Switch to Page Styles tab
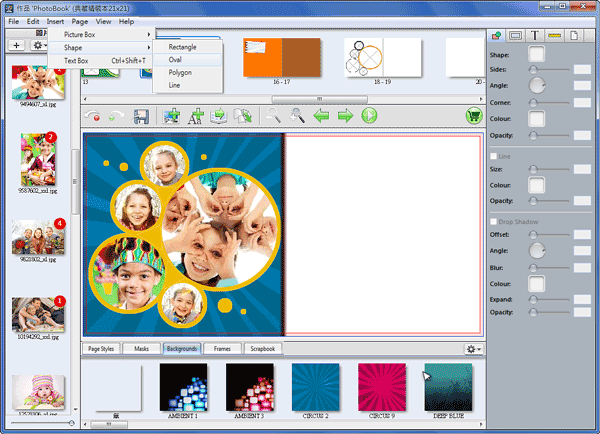Viewport: 600px width, 434px height. coord(101,349)
